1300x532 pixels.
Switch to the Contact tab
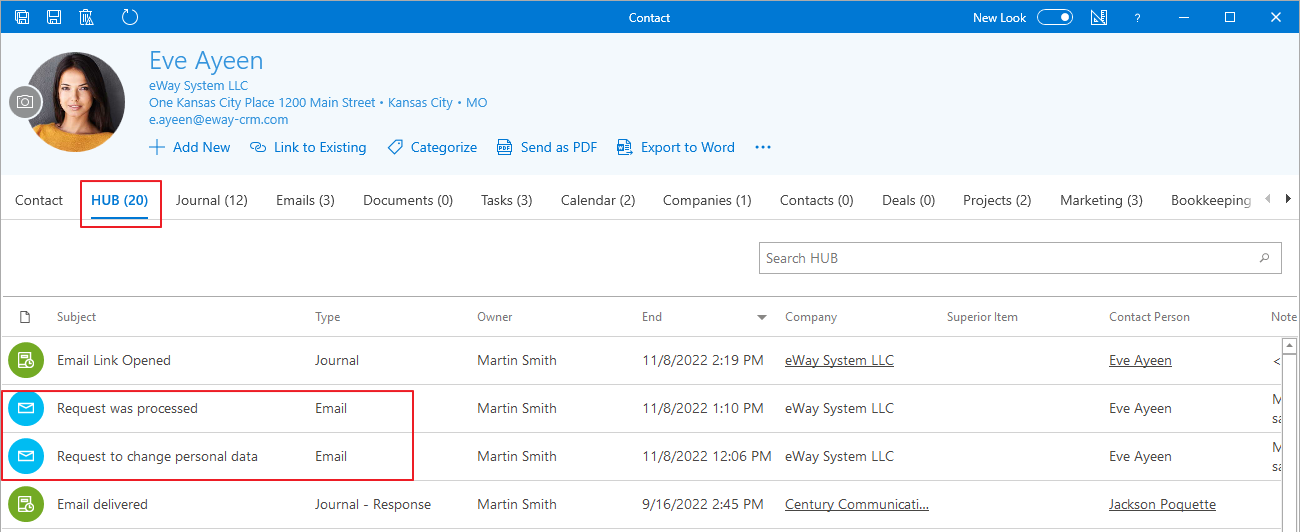click(x=39, y=200)
